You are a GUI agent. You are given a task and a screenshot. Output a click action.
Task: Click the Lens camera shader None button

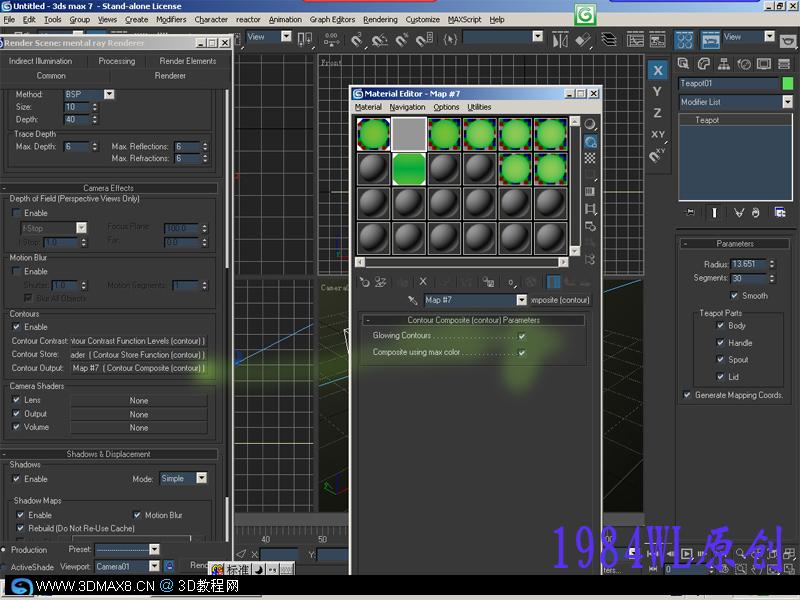coord(139,401)
